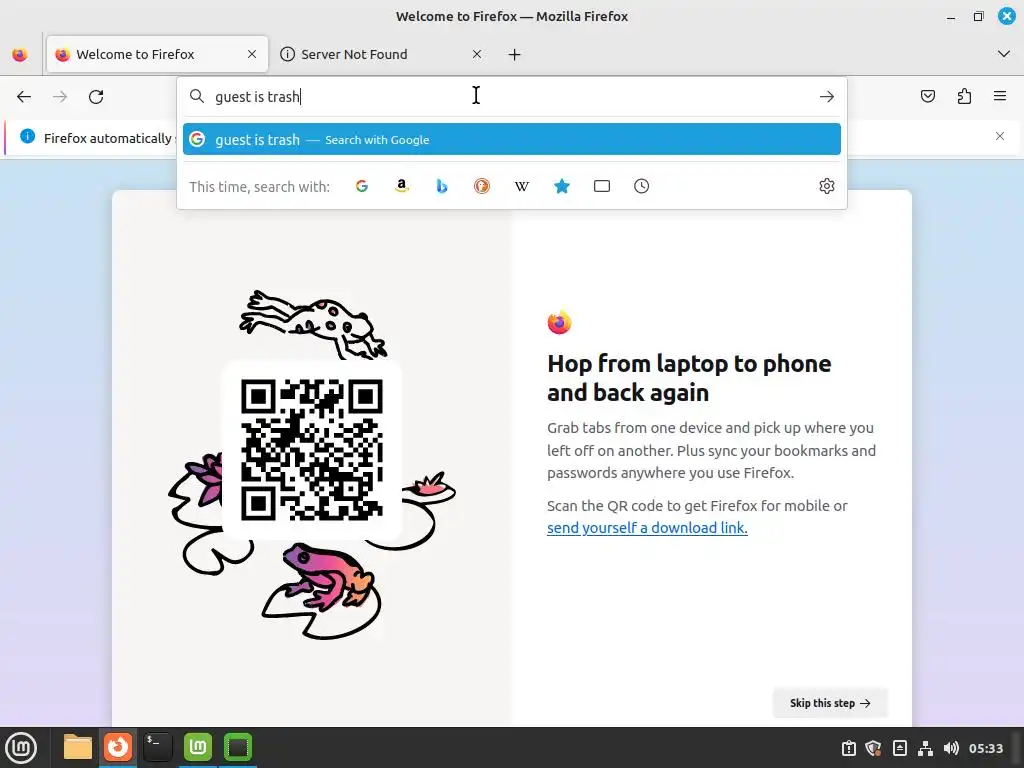The width and height of the screenshot is (1024, 768).
Task: Dismiss the Firefox automatically notification bar
Action: point(1000,136)
